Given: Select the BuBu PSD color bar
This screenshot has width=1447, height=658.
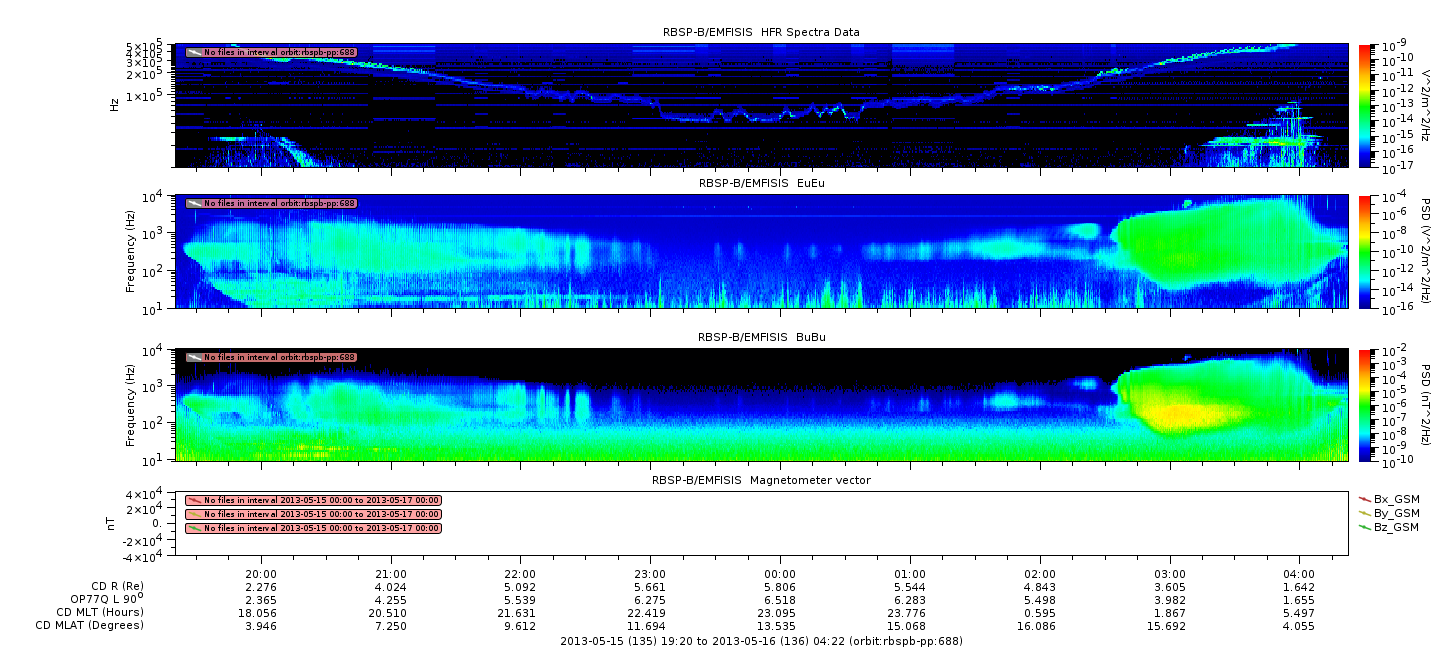Looking at the screenshot, I should [1365, 404].
